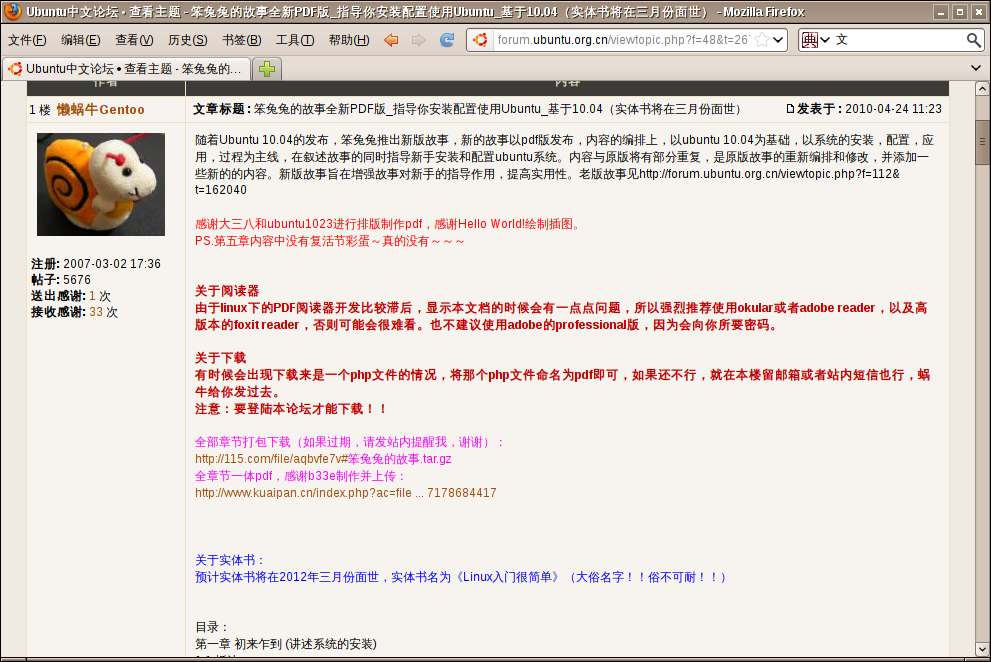Maximize the Firefox window
991x662 pixels.
tap(960, 12)
